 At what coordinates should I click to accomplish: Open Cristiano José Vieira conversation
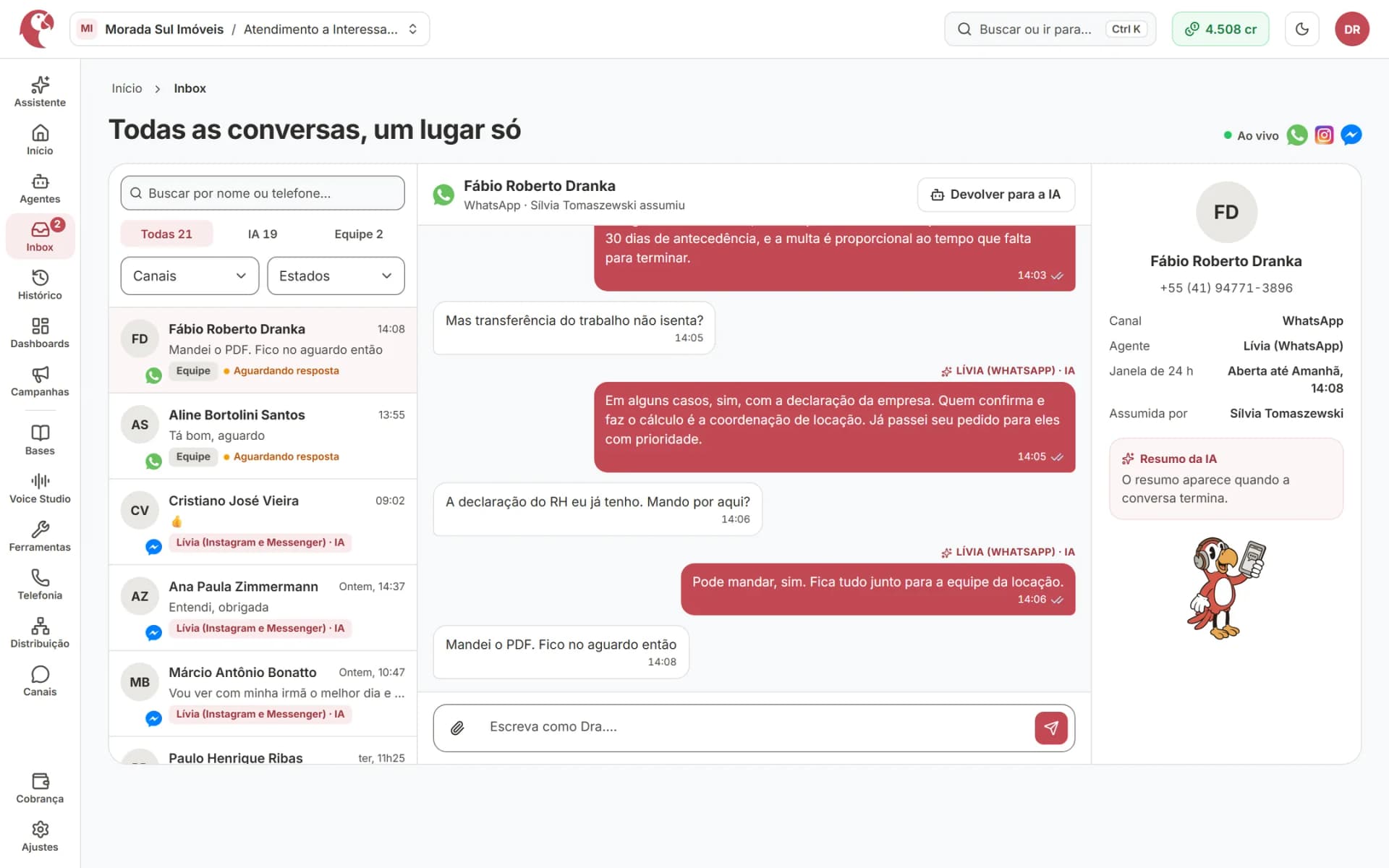click(x=263, y=522)
